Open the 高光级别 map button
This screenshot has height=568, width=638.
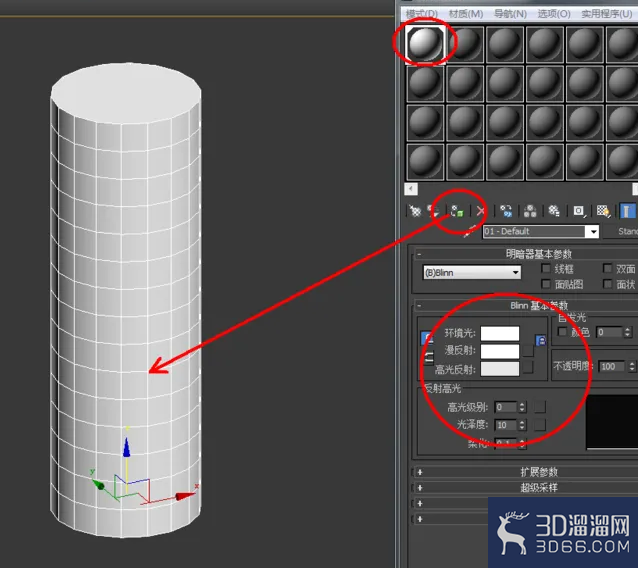540,406
